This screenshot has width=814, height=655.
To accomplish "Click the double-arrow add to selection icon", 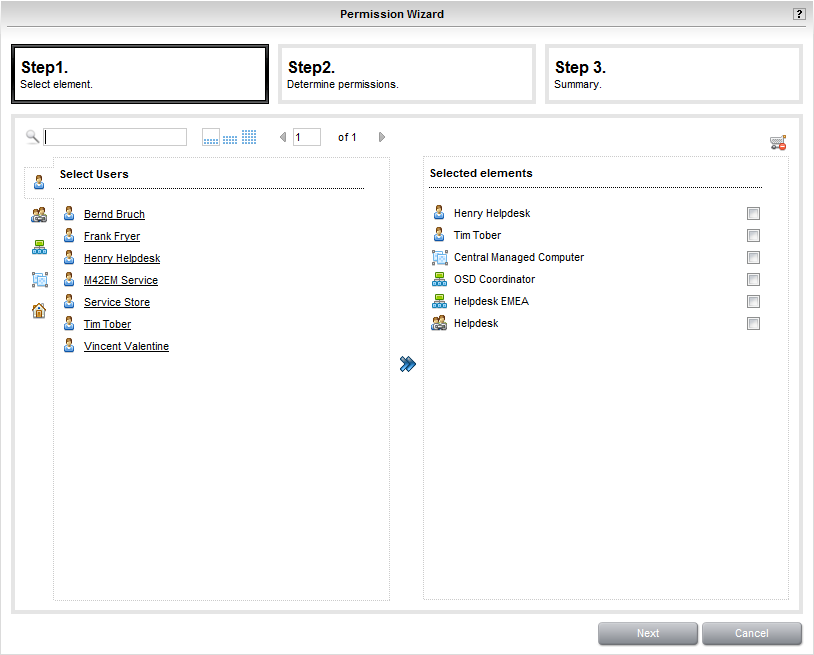I will 408,364.
